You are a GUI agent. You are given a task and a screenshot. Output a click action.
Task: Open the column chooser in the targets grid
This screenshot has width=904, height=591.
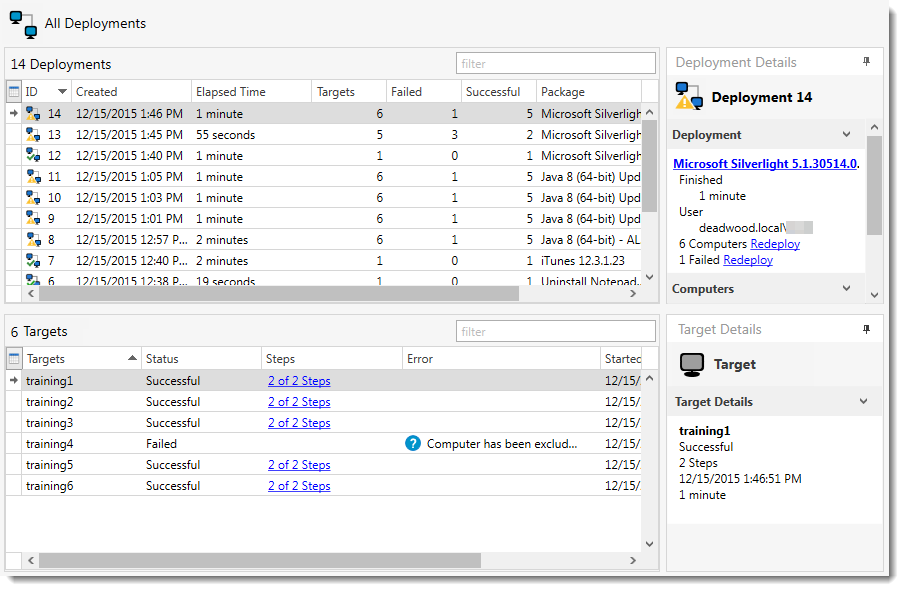[x=14, y=358]
